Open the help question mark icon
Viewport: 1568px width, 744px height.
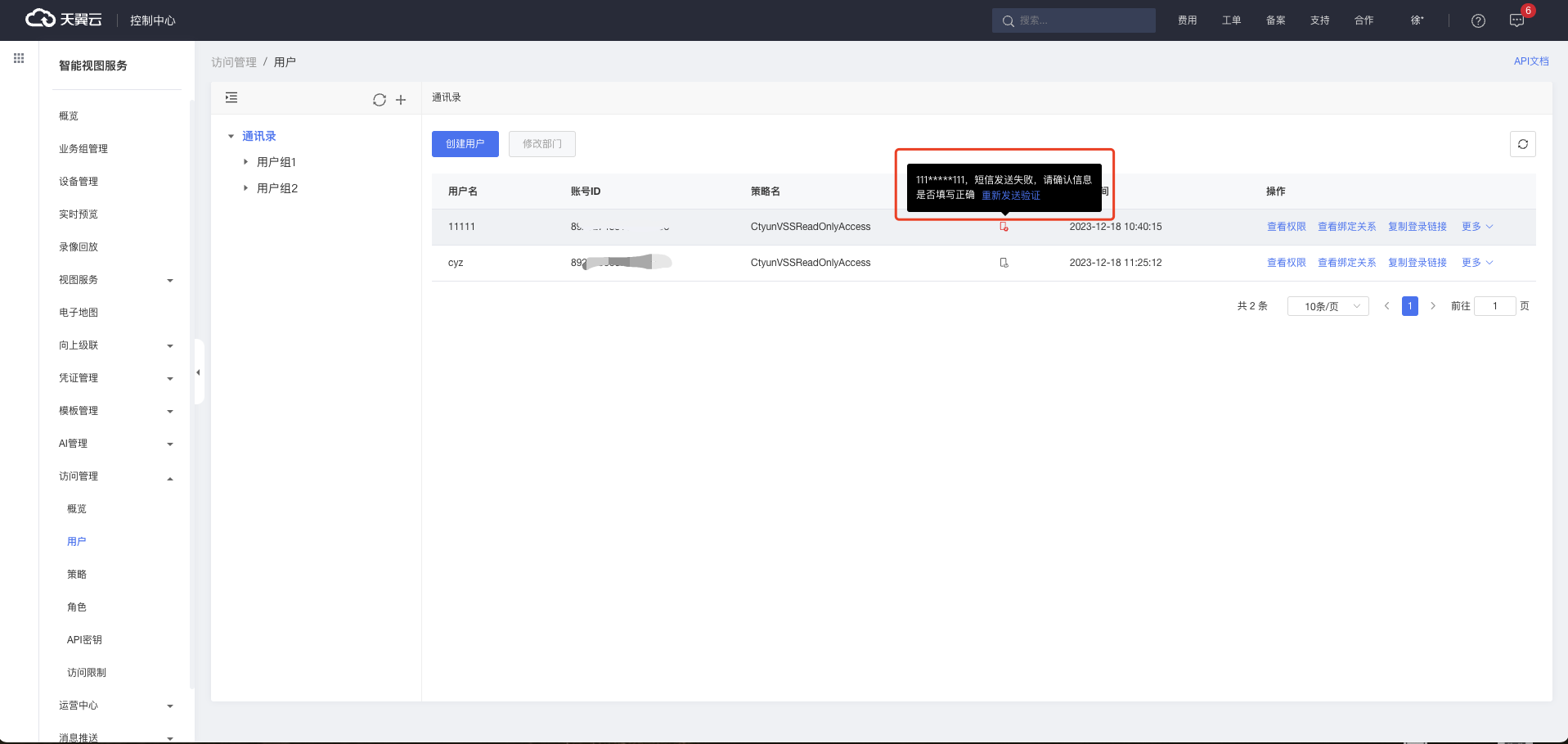[1478, 21]
